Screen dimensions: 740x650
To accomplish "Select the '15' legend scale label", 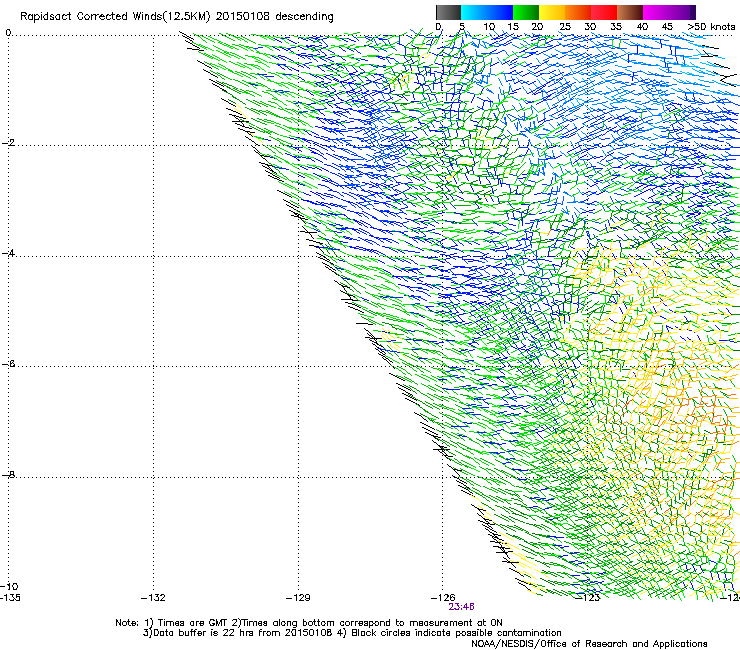I will [x=513, y=27].
